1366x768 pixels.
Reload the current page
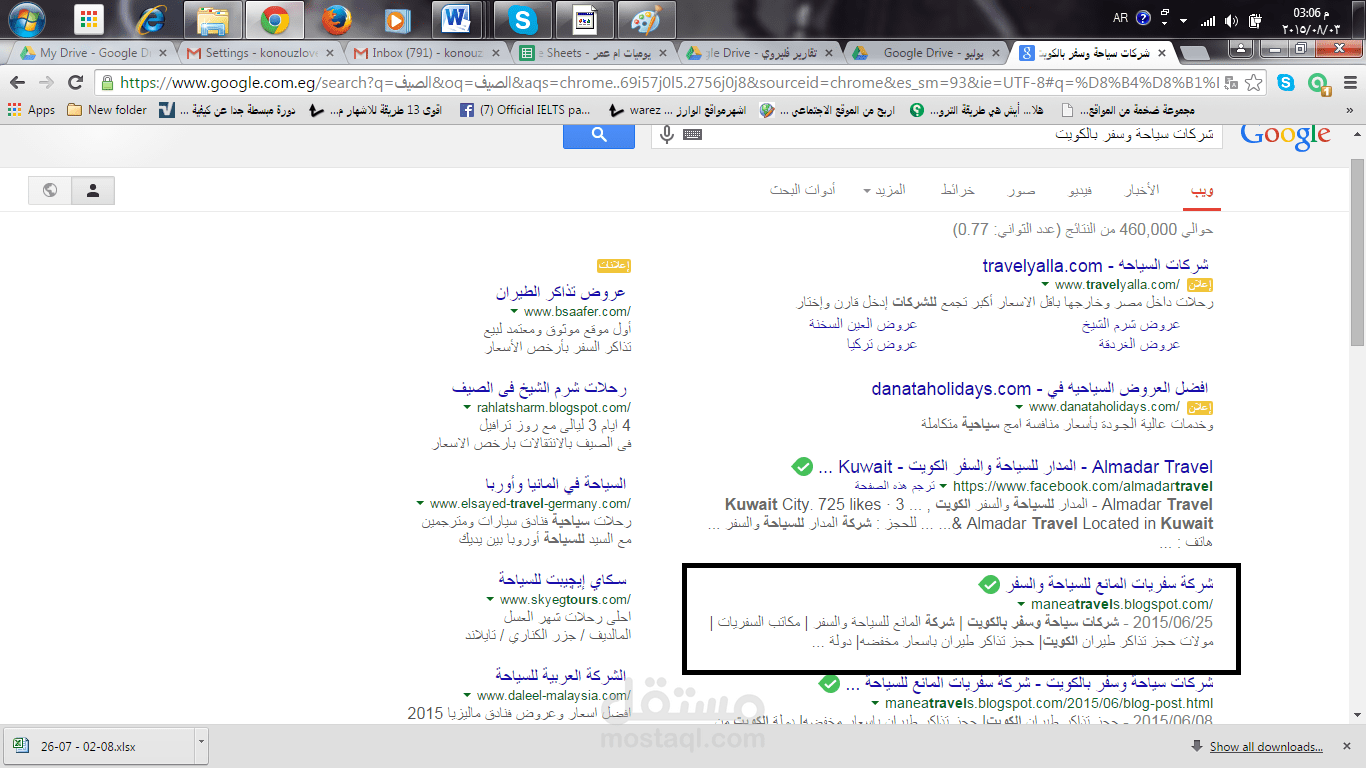[75, 83]
